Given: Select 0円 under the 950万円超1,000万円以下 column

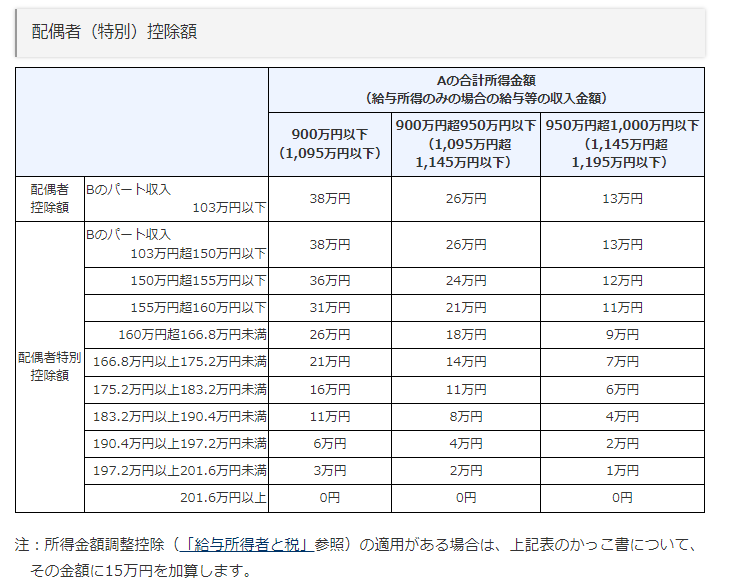Looking at the screenshot, I should (x=622, y=498).
